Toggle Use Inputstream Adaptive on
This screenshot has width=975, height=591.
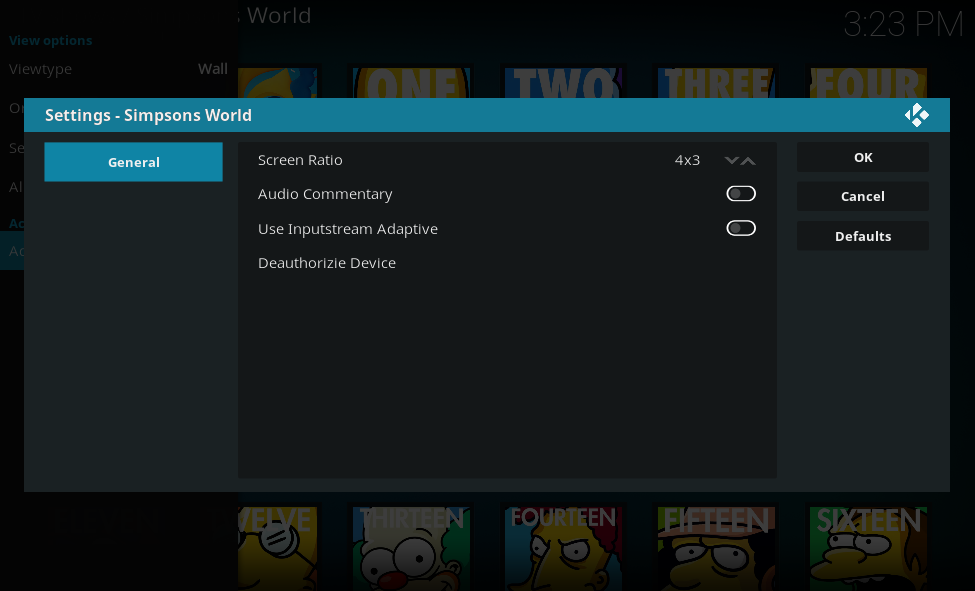coord(740,229)
